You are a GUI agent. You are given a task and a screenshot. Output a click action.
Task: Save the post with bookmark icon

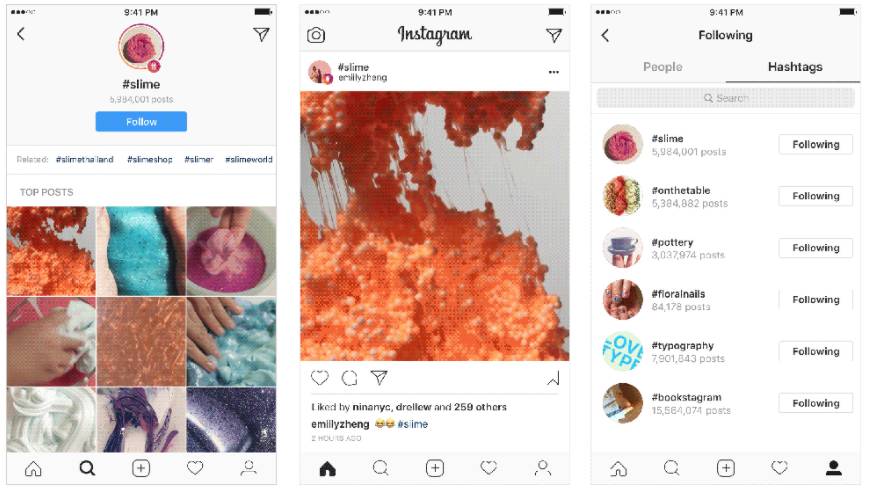tap(554, 378)
